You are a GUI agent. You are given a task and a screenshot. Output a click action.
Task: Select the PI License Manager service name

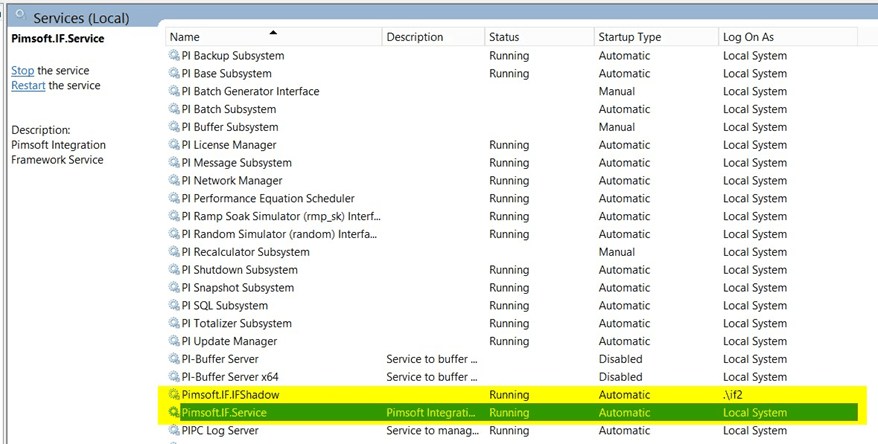tap(229, 145)
